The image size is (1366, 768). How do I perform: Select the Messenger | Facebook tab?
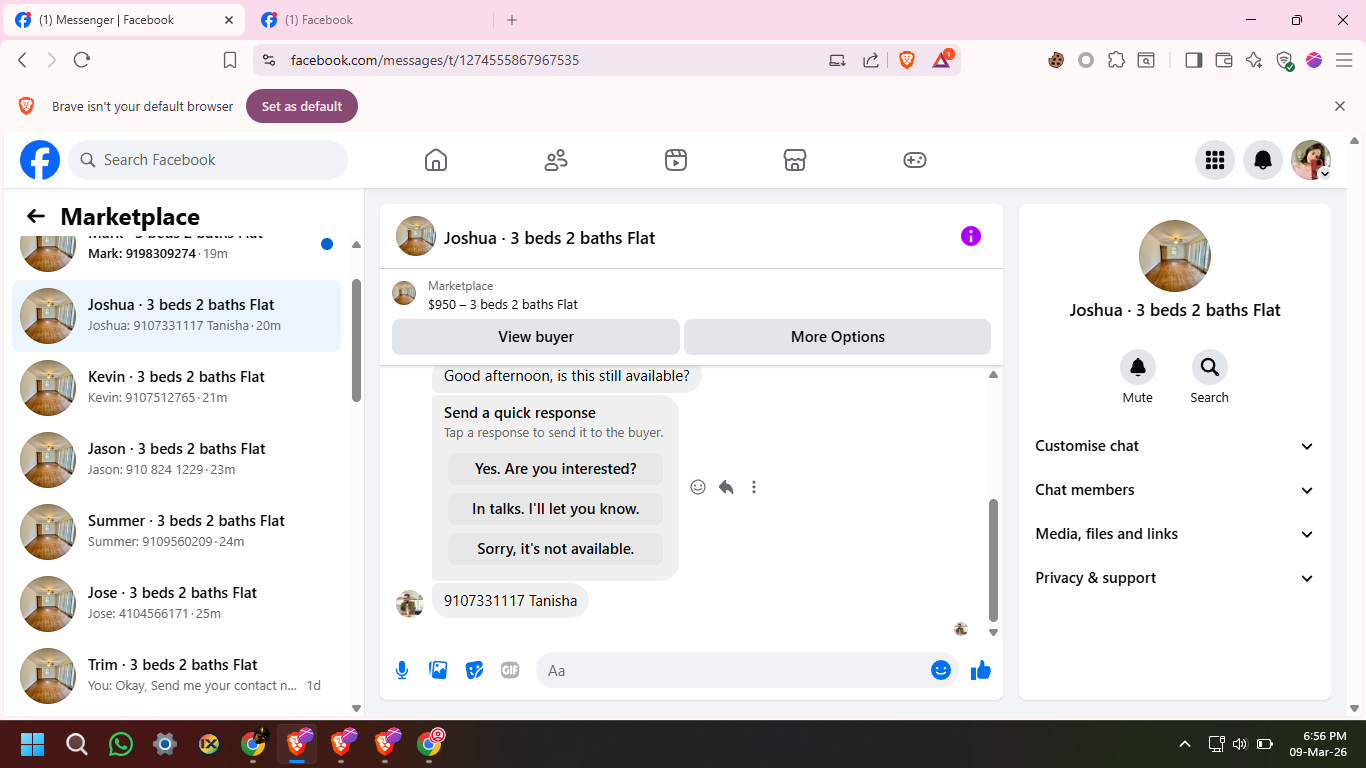click(124, 20)
